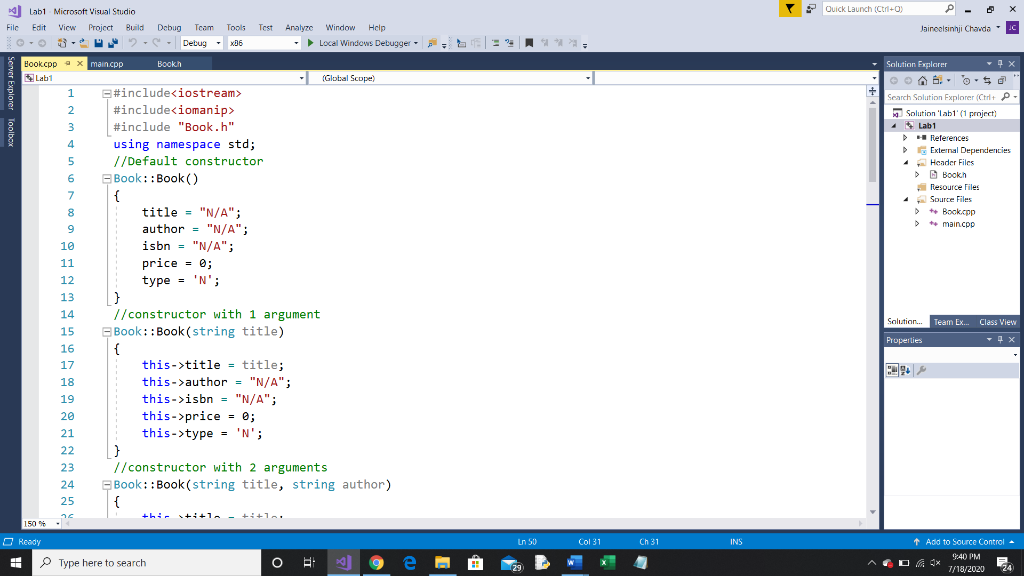Click the editor vertical scrollbar thumb
Viewport: 1024px width, 576px height.
(872, 144)
